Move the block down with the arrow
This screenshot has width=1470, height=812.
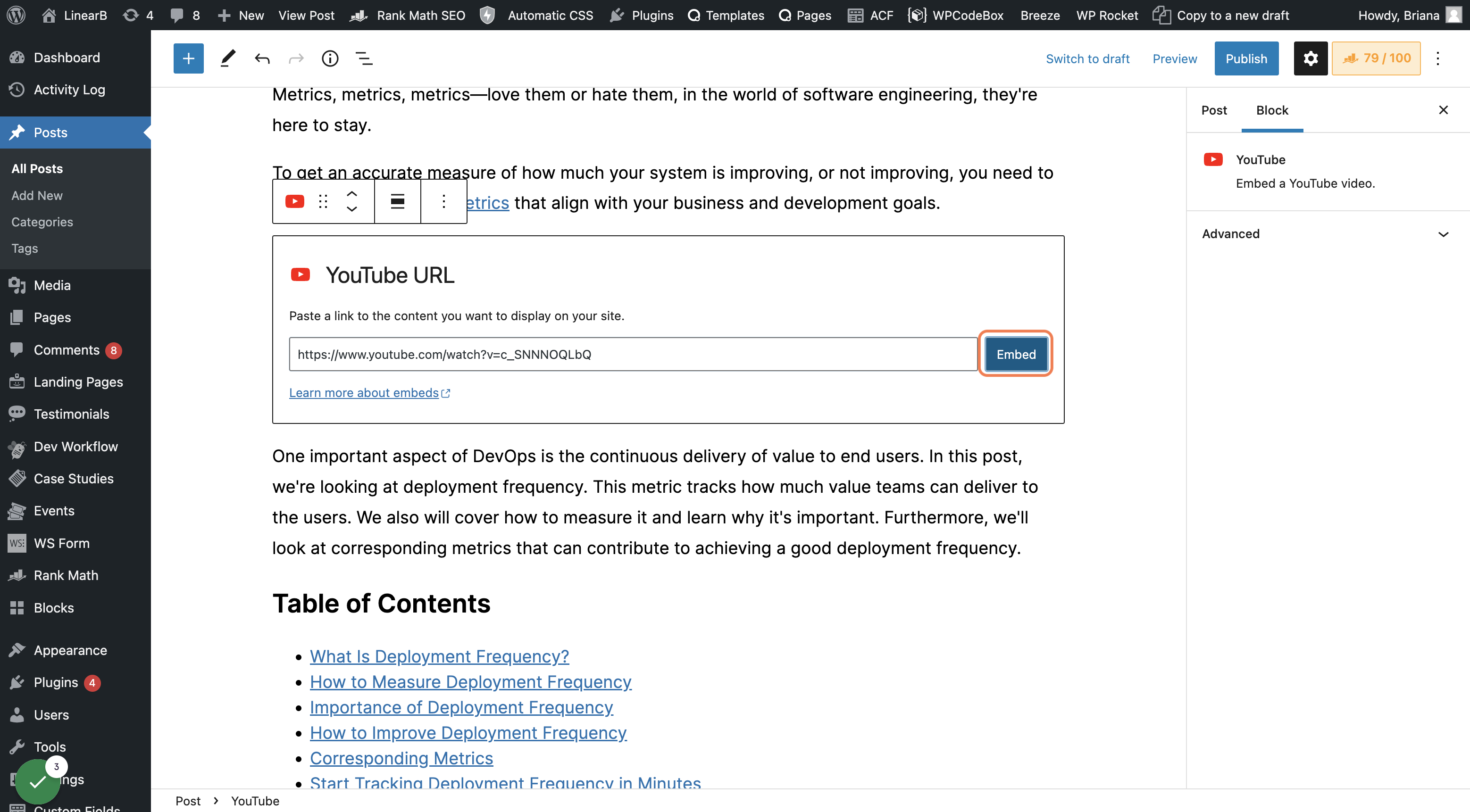coord(352,209)
